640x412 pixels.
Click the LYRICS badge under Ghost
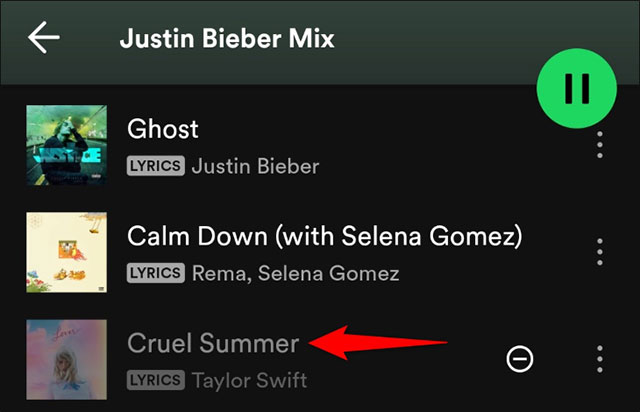tap(155, 165)
